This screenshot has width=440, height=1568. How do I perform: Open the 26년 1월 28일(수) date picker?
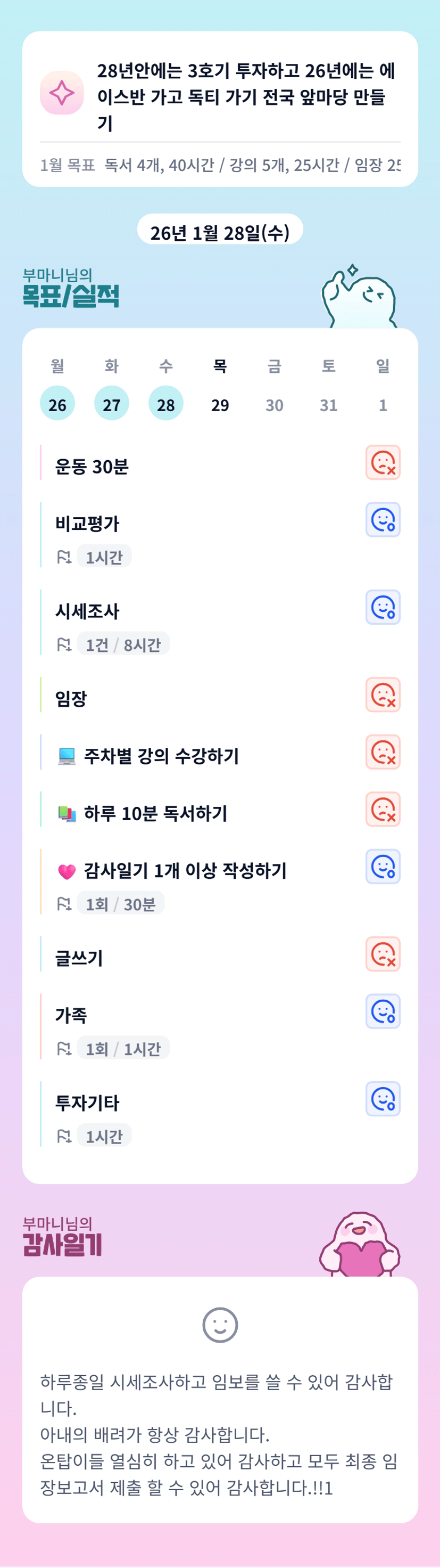click(220, 232)
